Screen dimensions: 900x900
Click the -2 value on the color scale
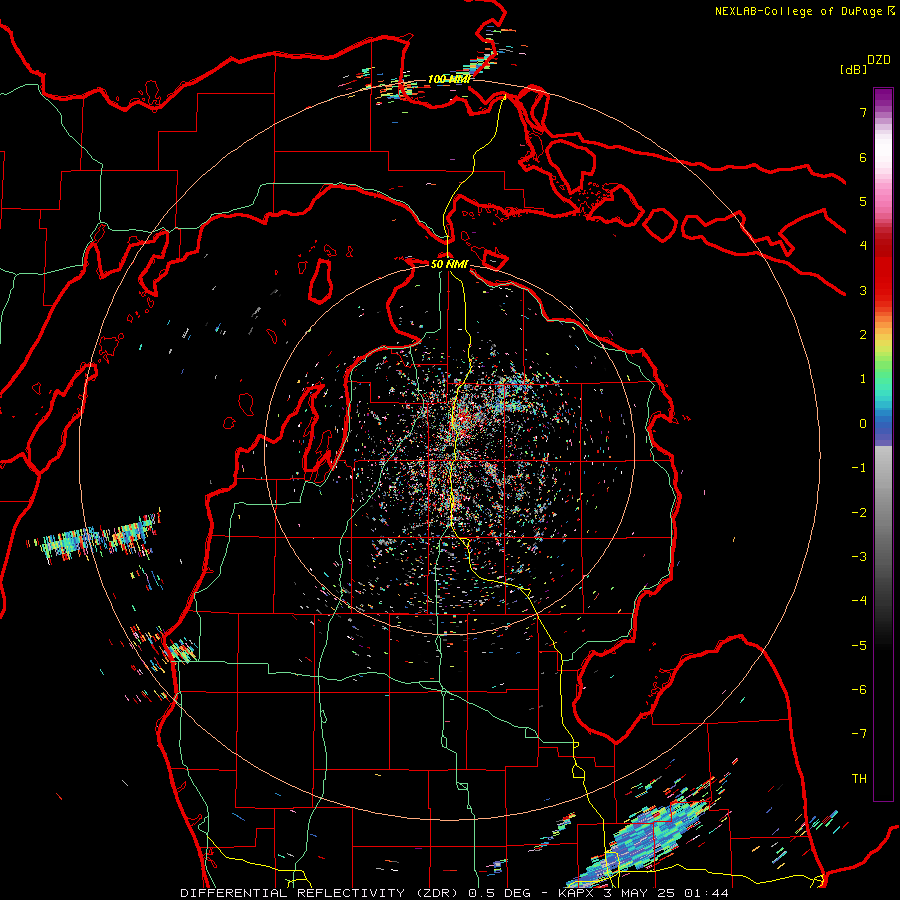(859, 513)
